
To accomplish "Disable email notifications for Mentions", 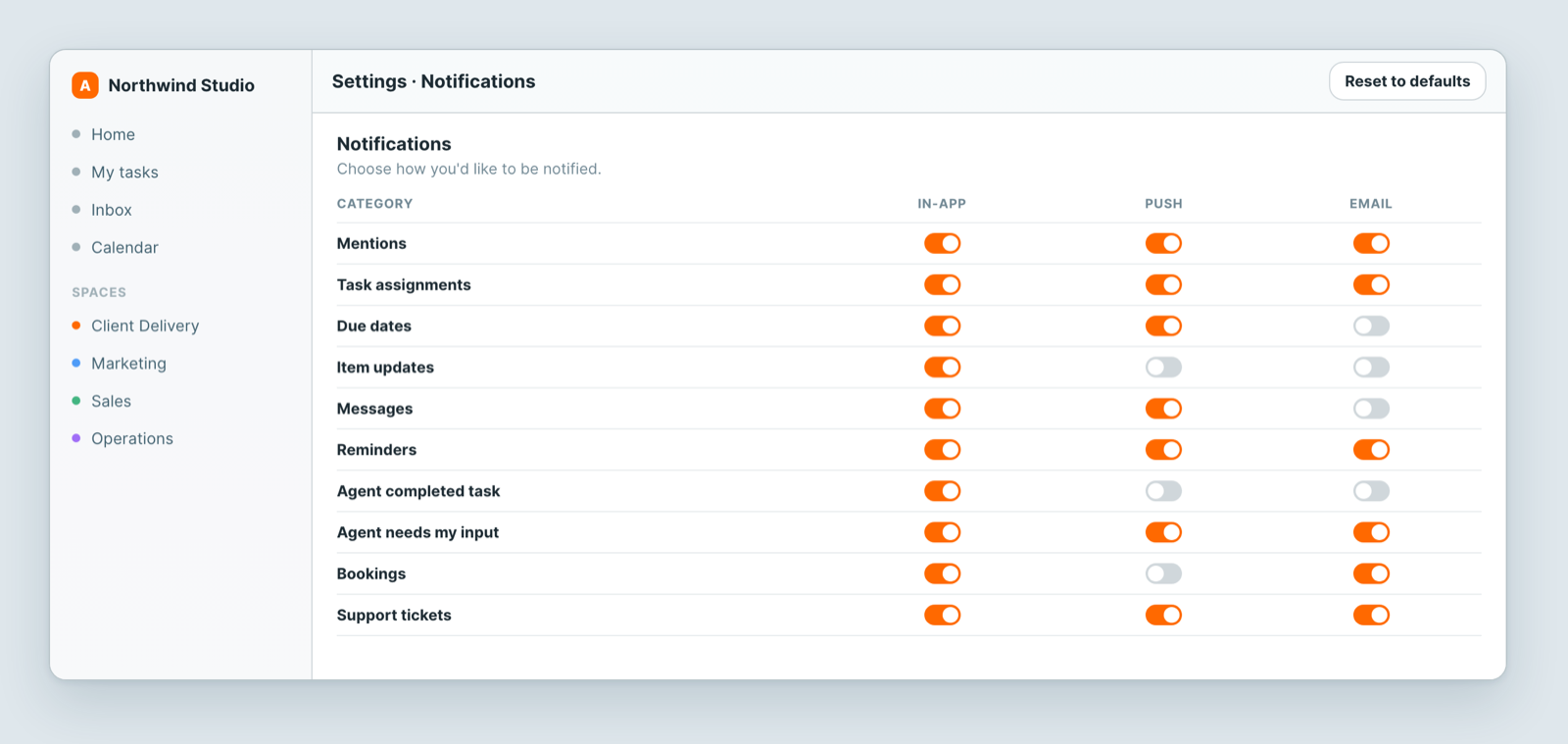I will [1372, 244].
